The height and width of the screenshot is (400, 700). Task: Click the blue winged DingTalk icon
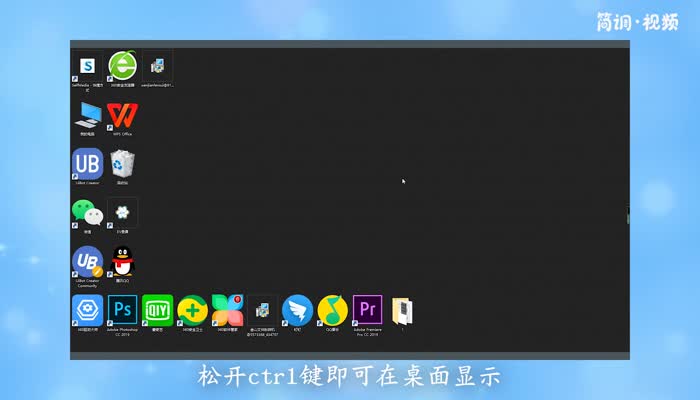pyautogui.click(x=297, y=309)
